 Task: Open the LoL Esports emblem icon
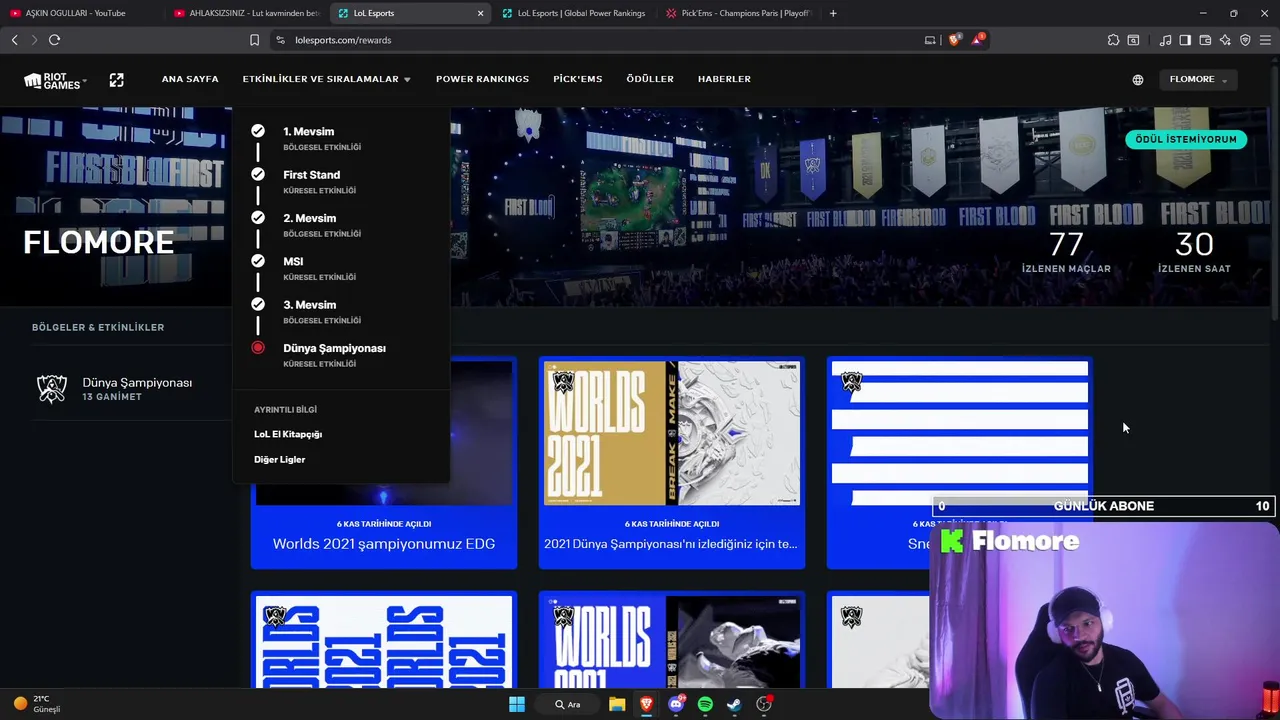tap(117, 79)
